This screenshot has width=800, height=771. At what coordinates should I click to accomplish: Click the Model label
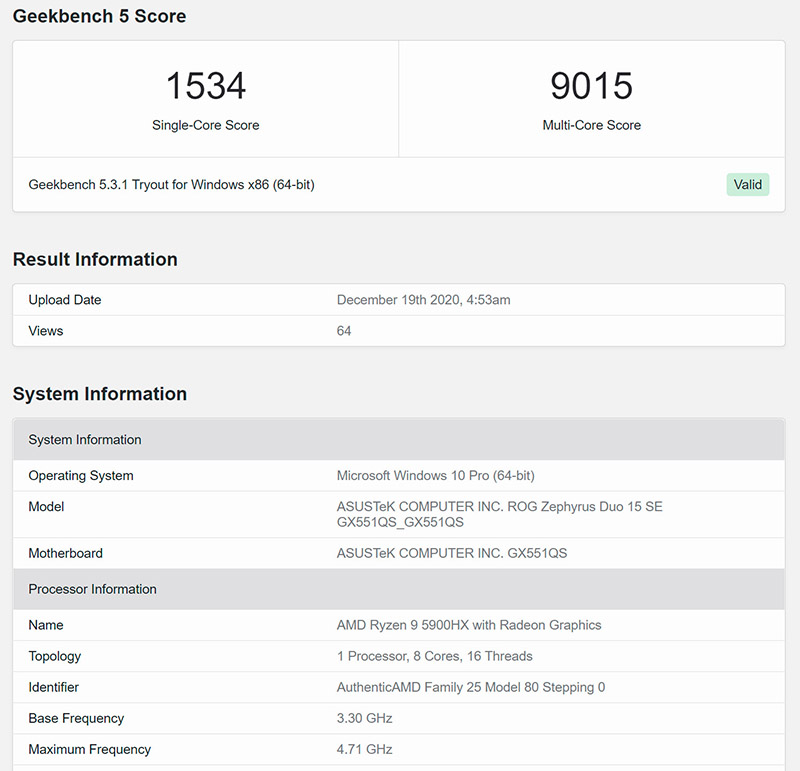[46, 507]
